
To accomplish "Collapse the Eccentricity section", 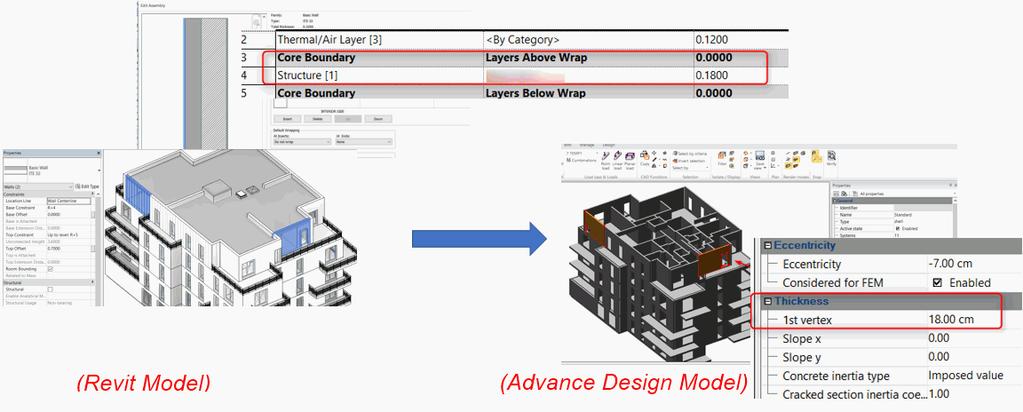I will pyautogui.click(x=767, y=246).
